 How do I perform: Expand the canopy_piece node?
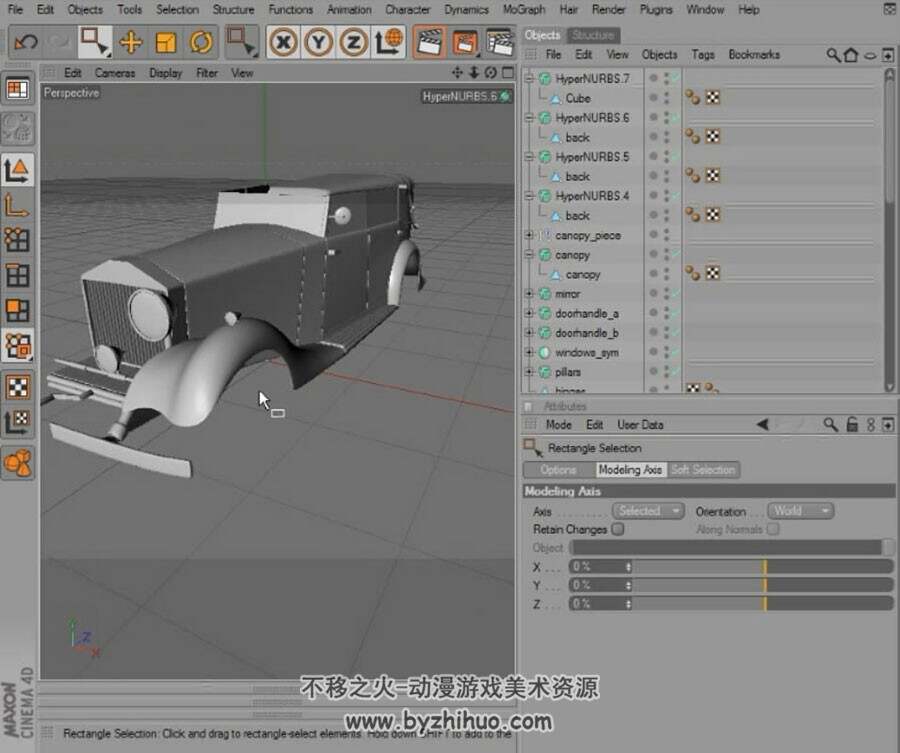click(529, 235)
